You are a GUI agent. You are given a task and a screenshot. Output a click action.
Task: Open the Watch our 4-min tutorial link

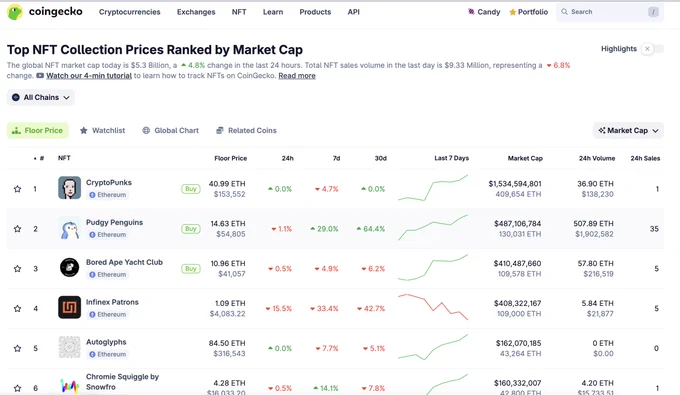tap(89, 75)
